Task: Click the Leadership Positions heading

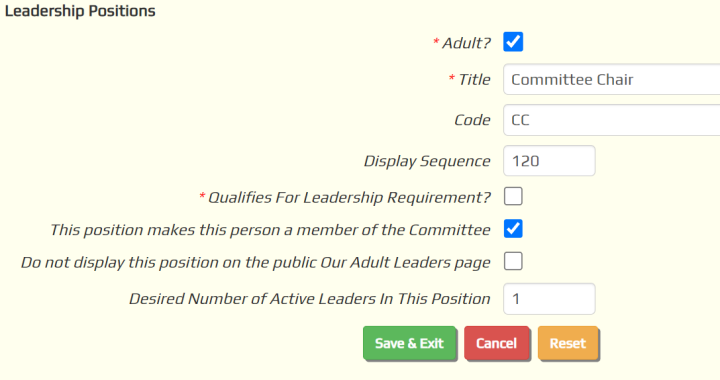Action: point(80,11)
